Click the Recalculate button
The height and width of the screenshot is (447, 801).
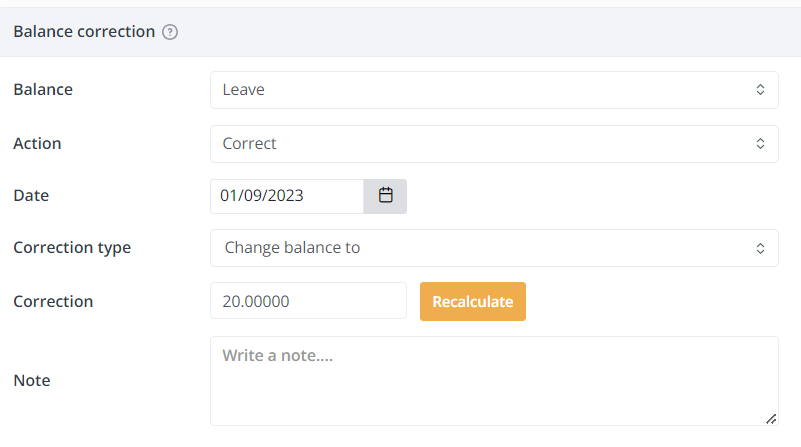coord(473,301)
